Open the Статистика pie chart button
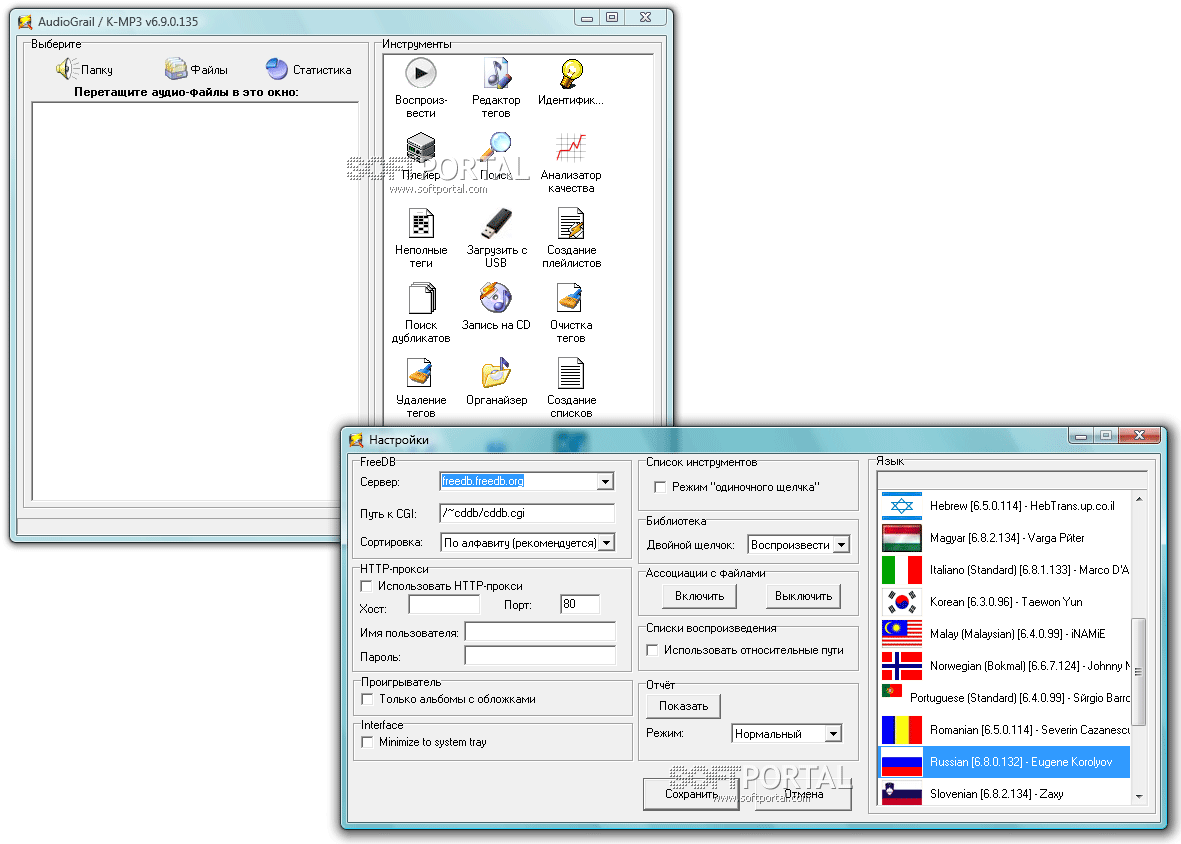The image size is (1181, 844). 308,69
